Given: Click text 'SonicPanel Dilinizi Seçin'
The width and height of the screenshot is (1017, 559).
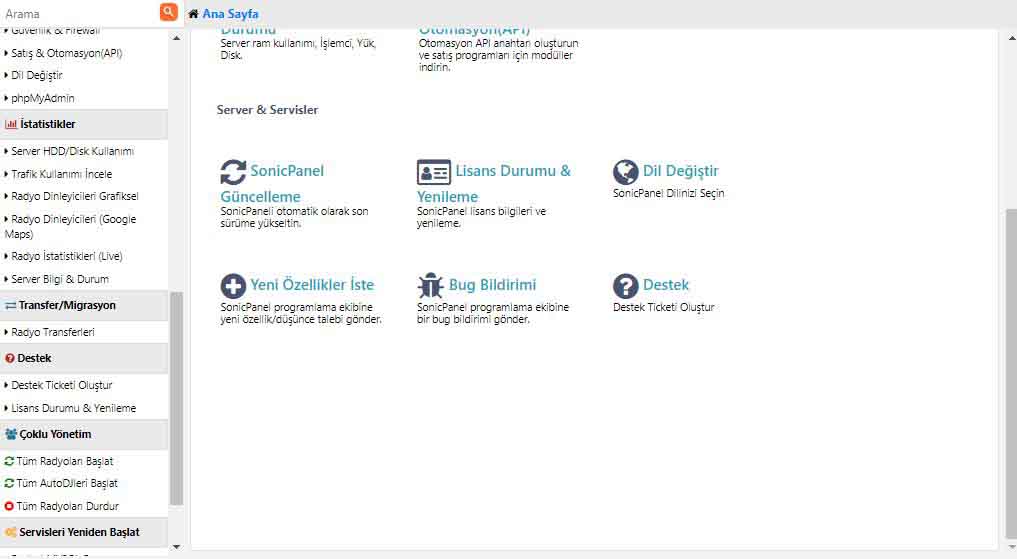Looking at the screenshot, I should point(669,193).
